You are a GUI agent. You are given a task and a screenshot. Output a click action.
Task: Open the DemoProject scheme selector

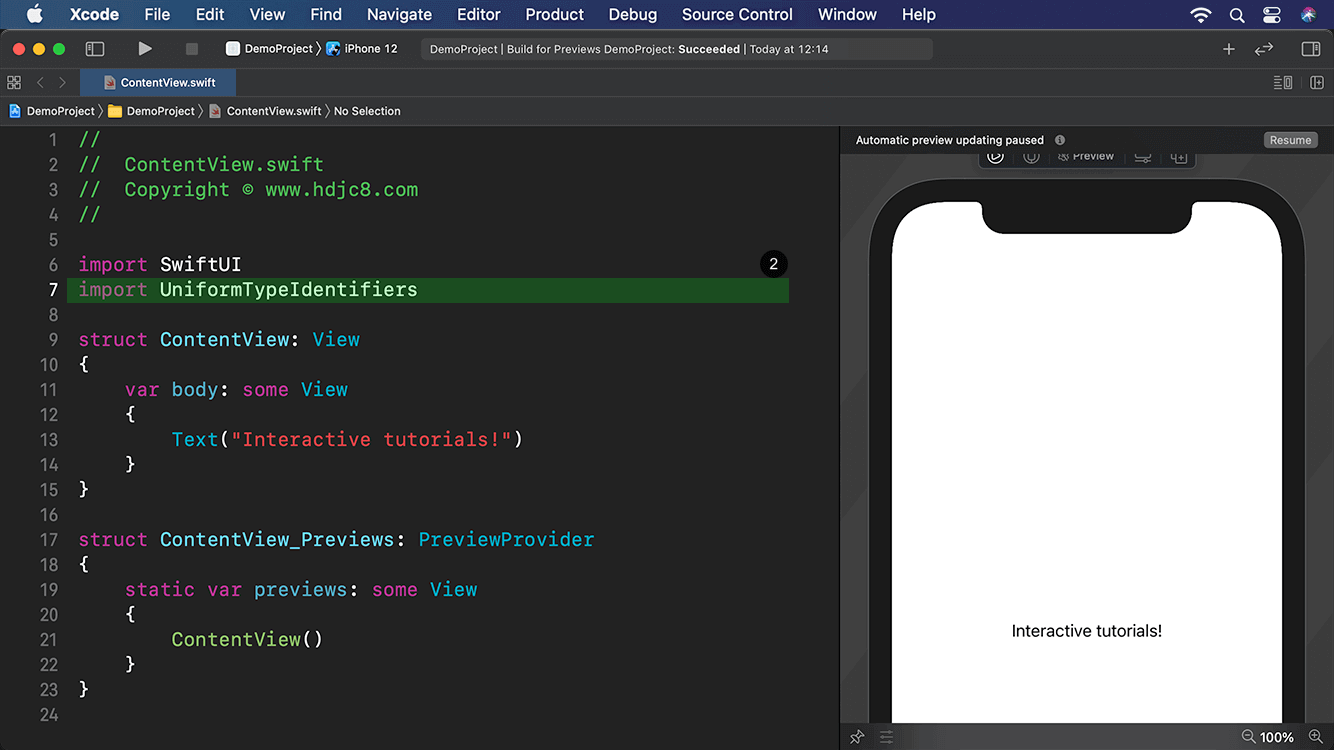pyautogui.click(x=269, y=48)
